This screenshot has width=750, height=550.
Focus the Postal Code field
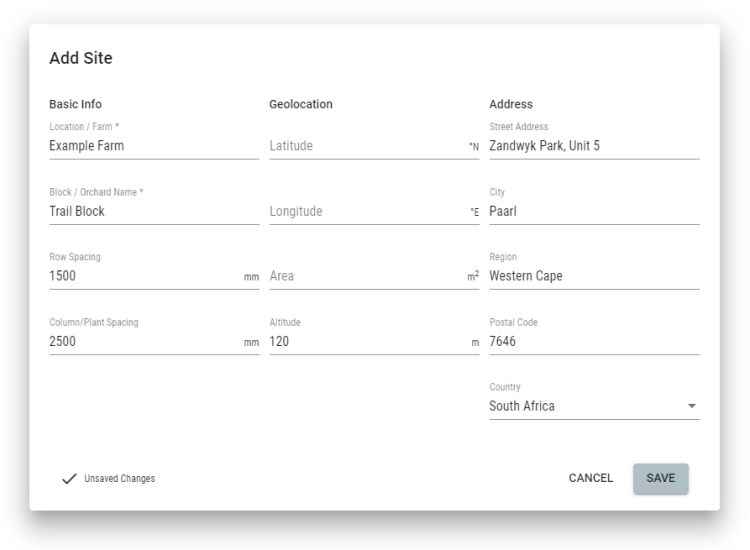click(593, 341)
